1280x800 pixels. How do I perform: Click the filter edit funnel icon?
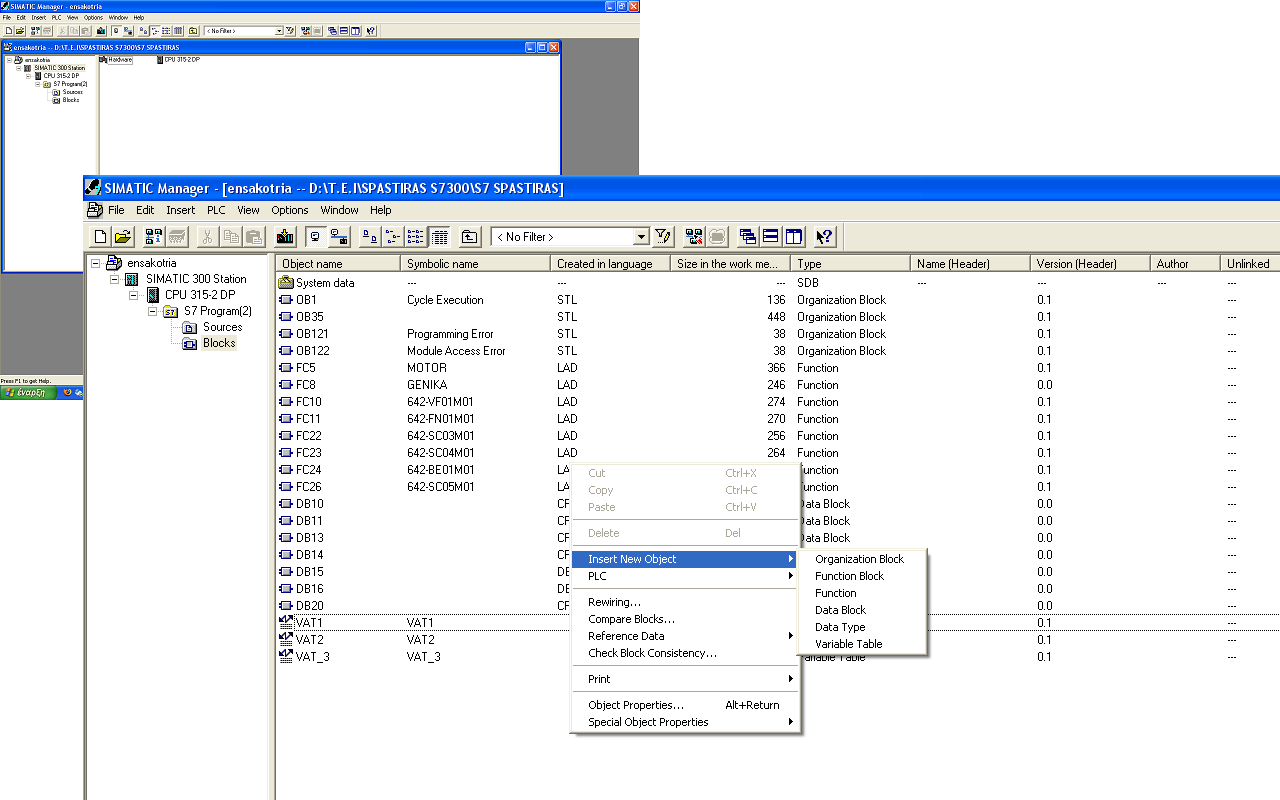pyautogui.click(x=663, y=237)
